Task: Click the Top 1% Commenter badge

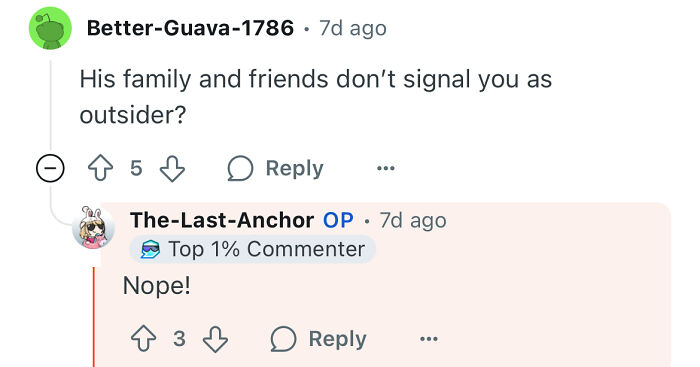Action: (x=253, y=249)
